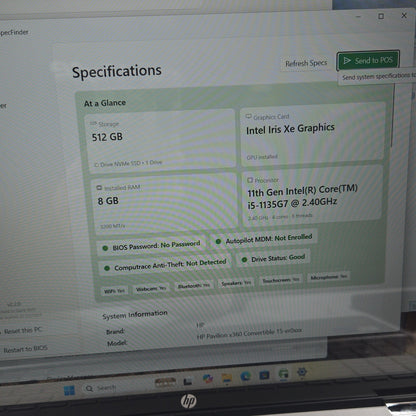The height and width of the screenshot is (416, 416).
Task: Open Settings gear icon in taskbar
Action: tap(302, 372)
